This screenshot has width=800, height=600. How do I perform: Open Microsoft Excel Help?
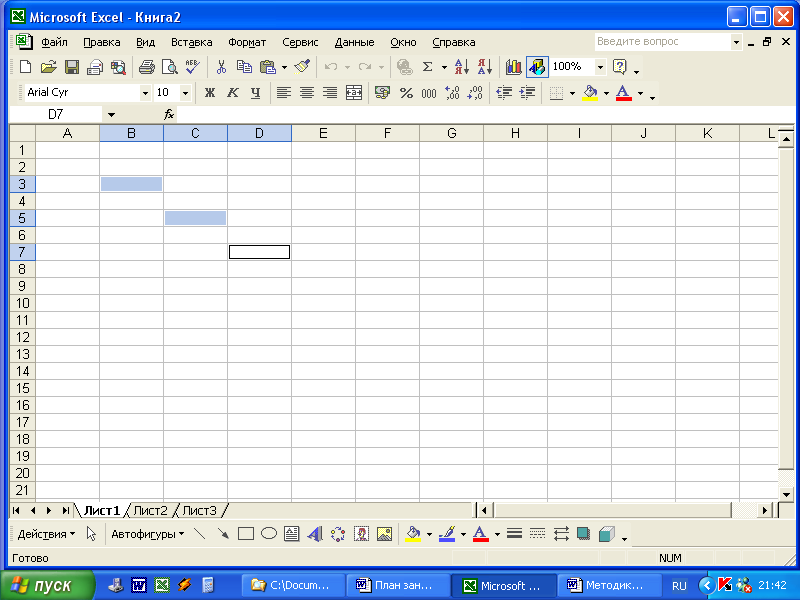pyautogui.click(x=619, y=67)
